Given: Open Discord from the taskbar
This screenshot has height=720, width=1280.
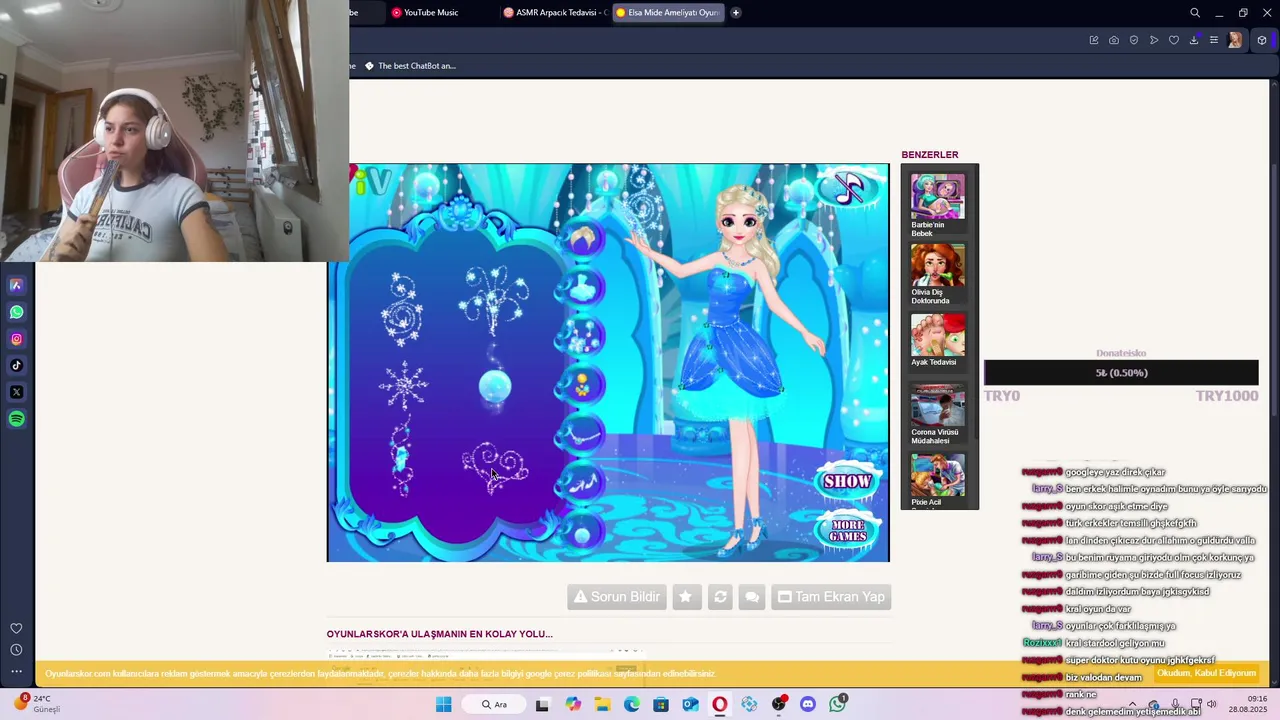Looking at the screenshot, I should (808, 704).
